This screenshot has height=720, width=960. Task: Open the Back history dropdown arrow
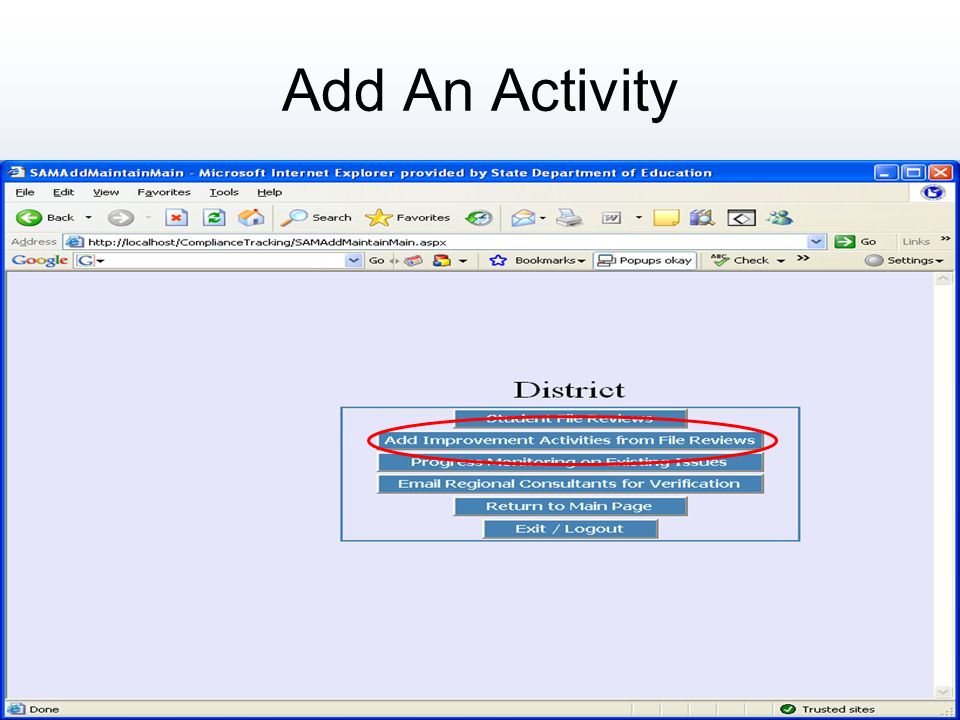[x=89, y=217]
